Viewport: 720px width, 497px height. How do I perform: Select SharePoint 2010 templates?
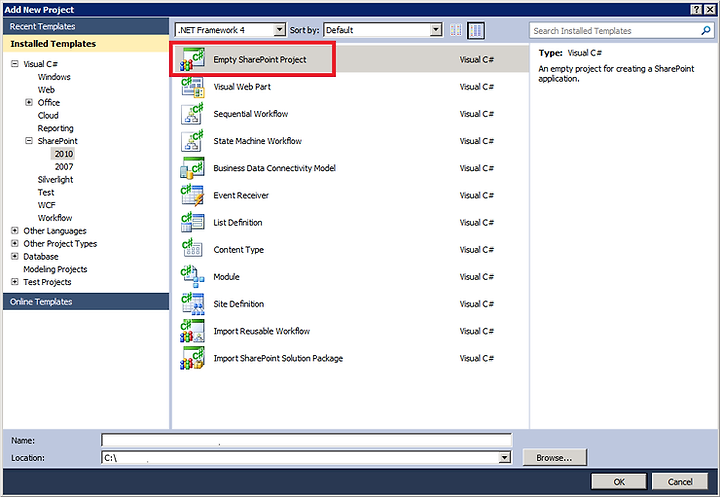64,154
